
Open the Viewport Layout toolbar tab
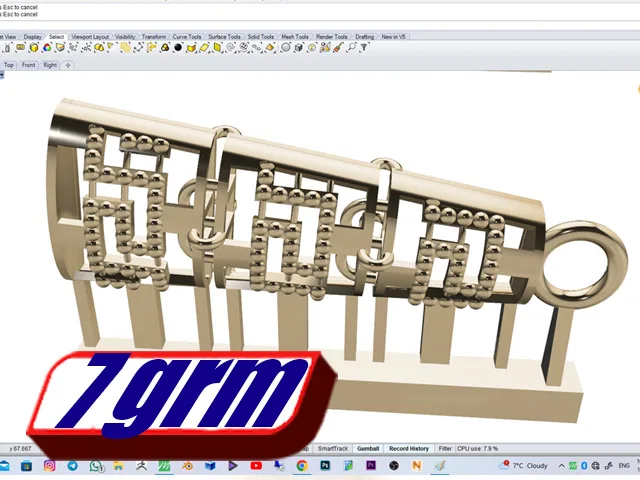[90, 37]
